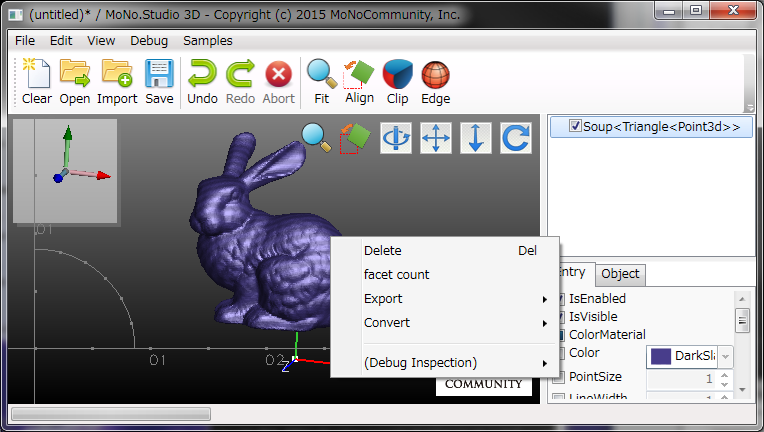Open the Edit menu
764x432 pixels.
61,41
